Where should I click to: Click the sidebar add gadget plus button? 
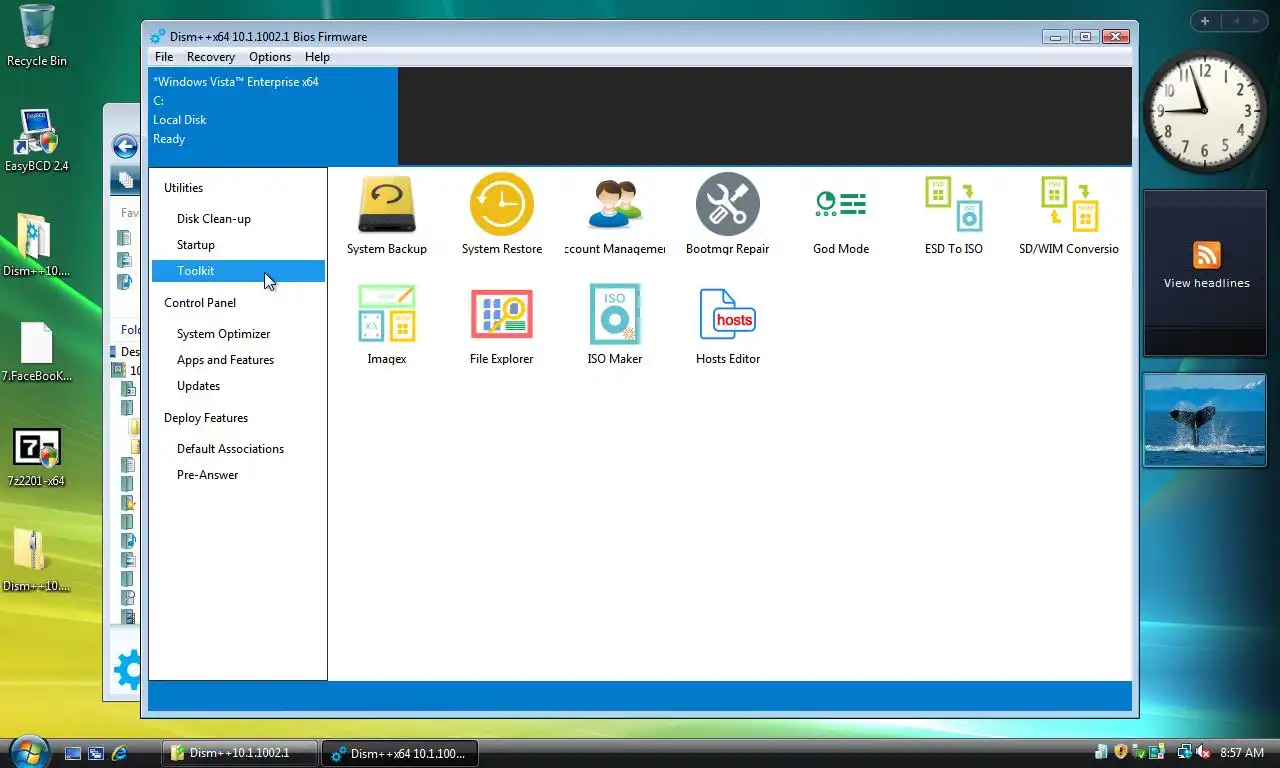tap(1205, 21)
